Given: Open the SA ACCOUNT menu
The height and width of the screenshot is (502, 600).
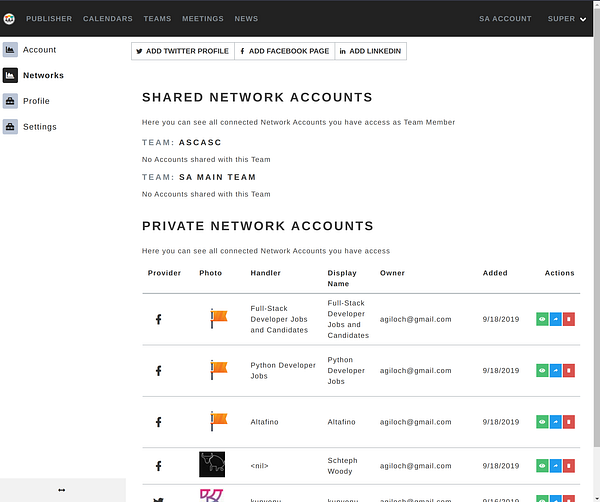Looking at the screenshot, I should pos(505,19).
